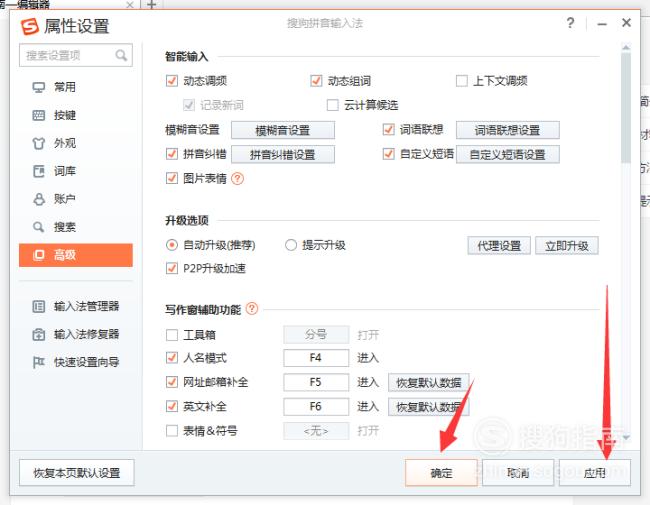
Task: Enable the 工具箱 checkbox
Action: click(x=172, y=335)
